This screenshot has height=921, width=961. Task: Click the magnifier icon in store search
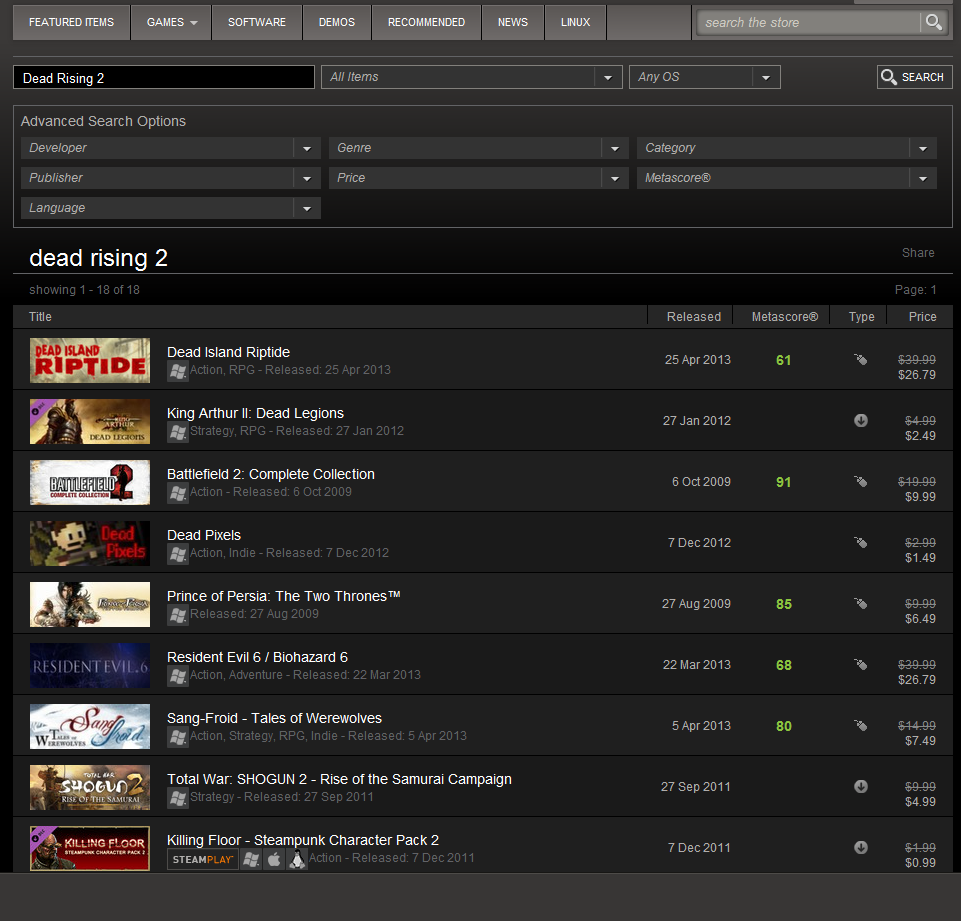click(x=933, y=22)
